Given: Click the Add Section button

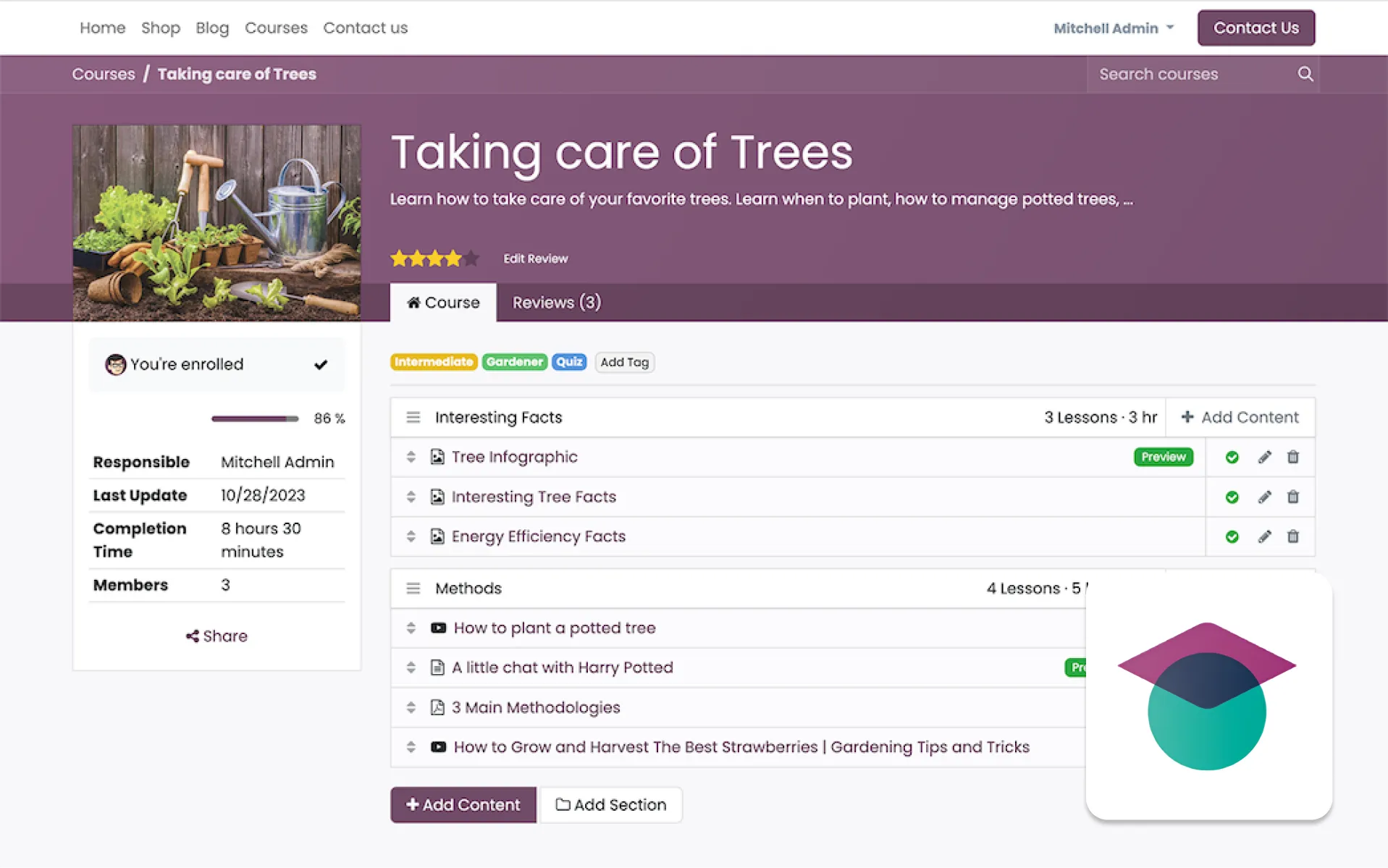Looking at the screenshot, I should click(610, 804).
